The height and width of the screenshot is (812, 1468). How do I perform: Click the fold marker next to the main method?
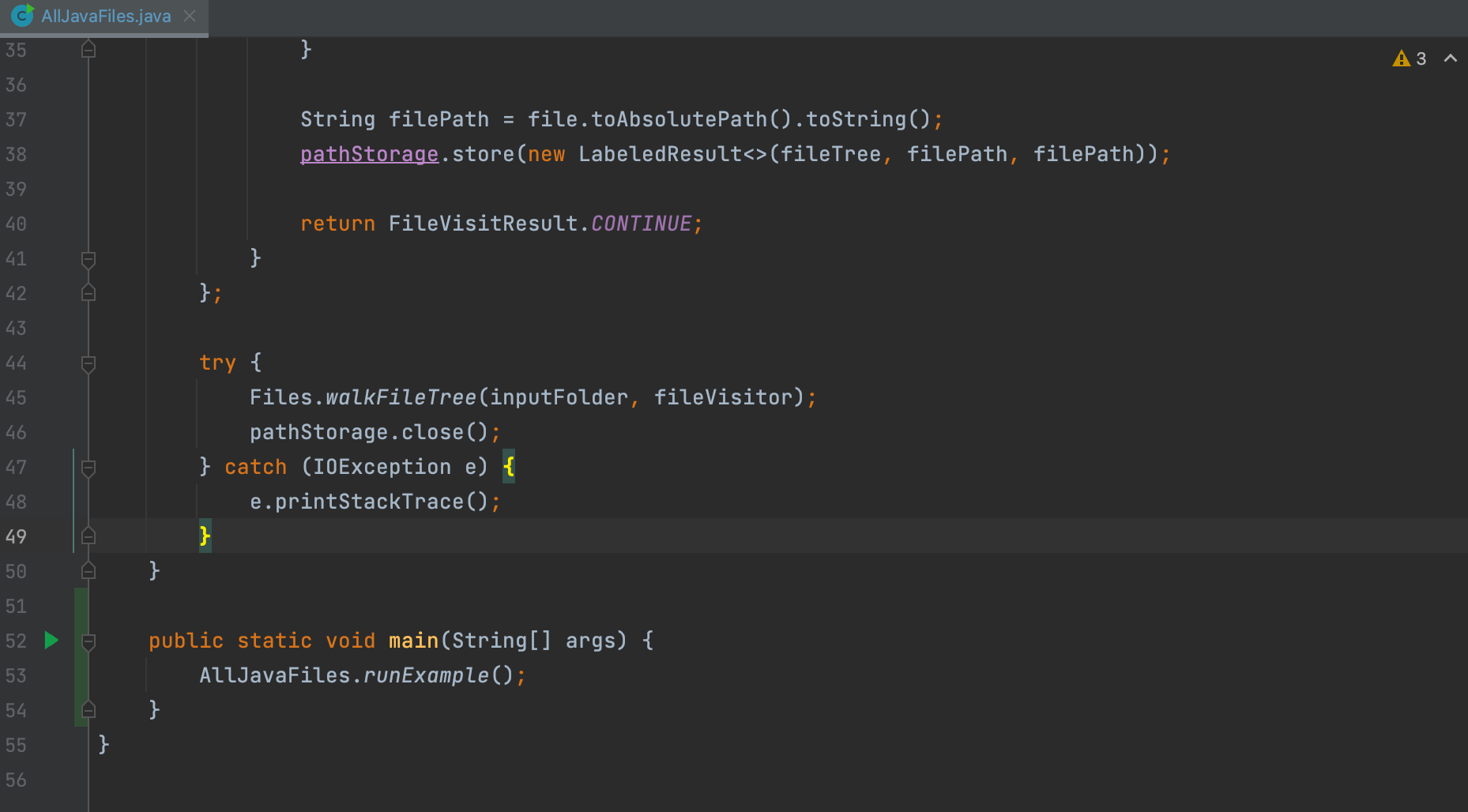(x=88, y=641)
